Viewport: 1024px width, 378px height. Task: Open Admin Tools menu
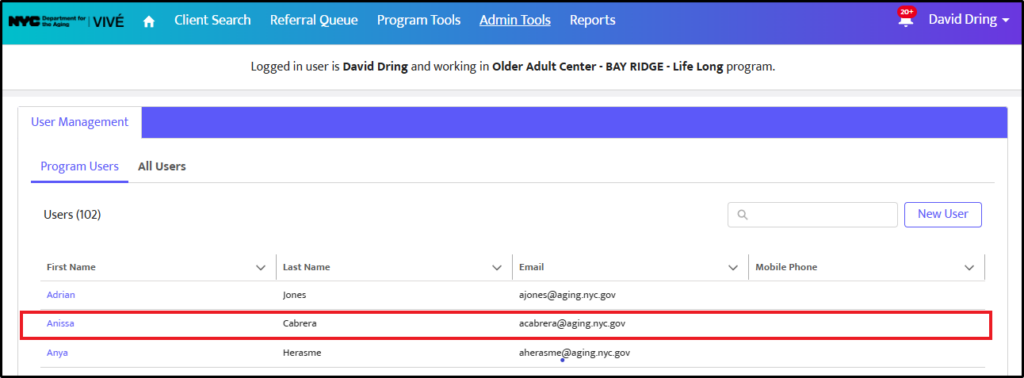(x=515, y=20)
